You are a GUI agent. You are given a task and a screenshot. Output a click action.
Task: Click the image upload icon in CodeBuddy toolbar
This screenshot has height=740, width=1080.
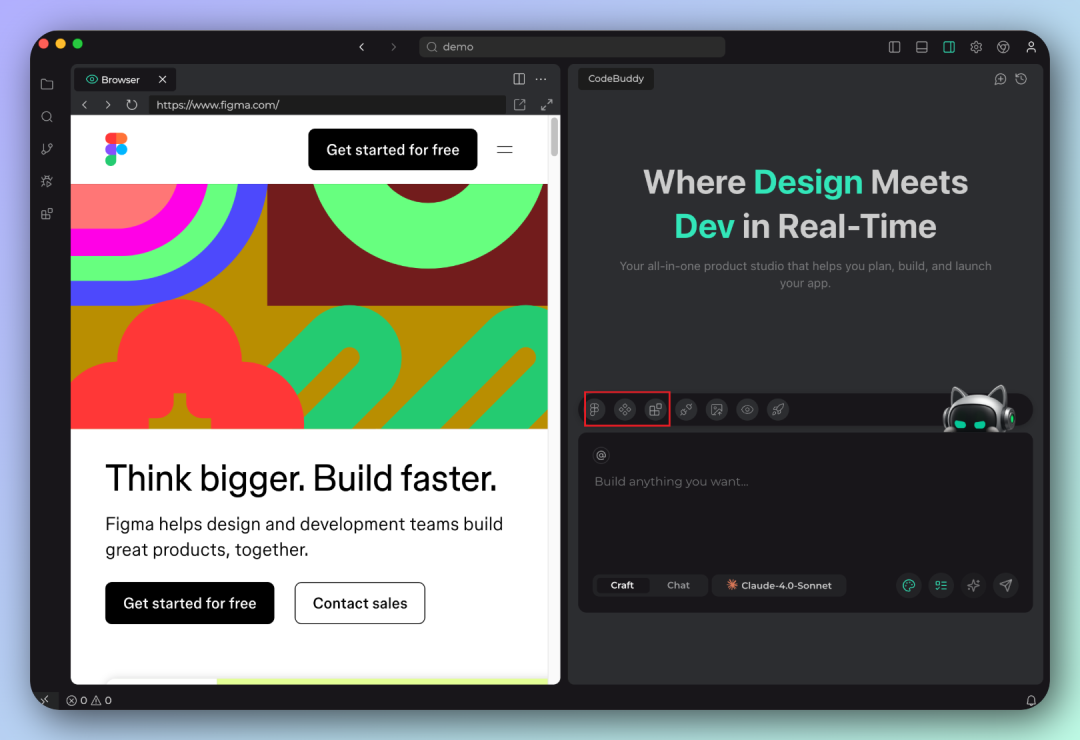click(x=716, y=410)
